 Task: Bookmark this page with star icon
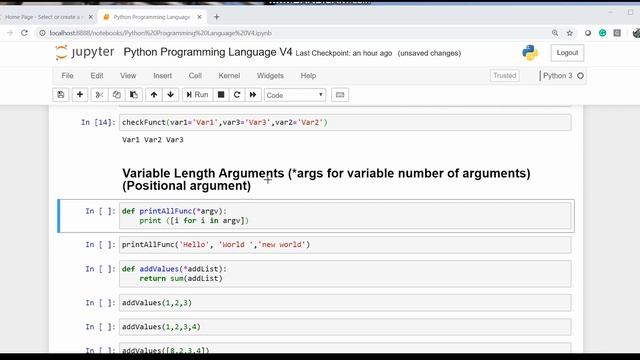pyautogui.click(x=570, y=33)
